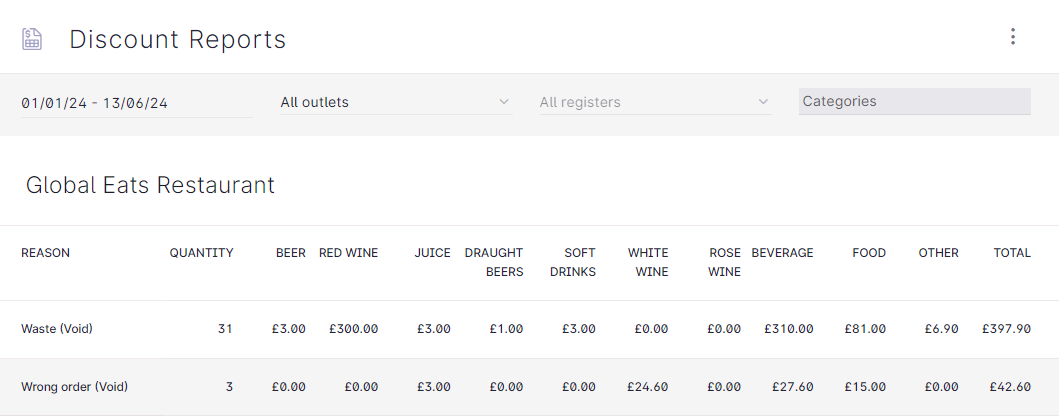The image size is (1059, 417).
Task: Click the Global Eats Restaurant heading
Action: click(x=151, y=185)
